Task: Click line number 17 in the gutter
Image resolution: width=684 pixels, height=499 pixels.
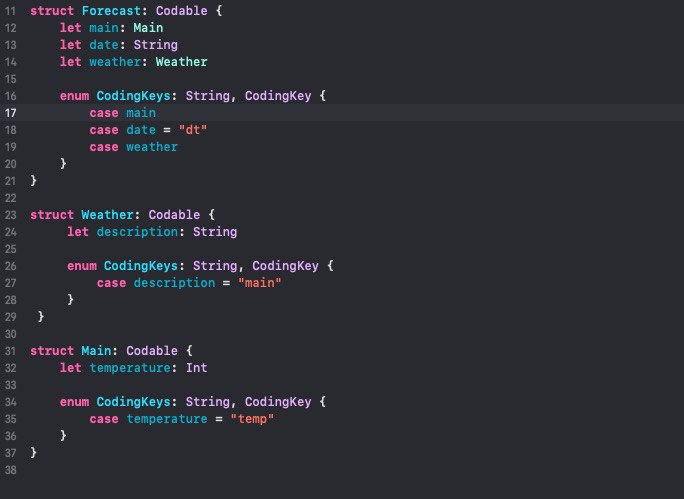Action: (10, 113)
